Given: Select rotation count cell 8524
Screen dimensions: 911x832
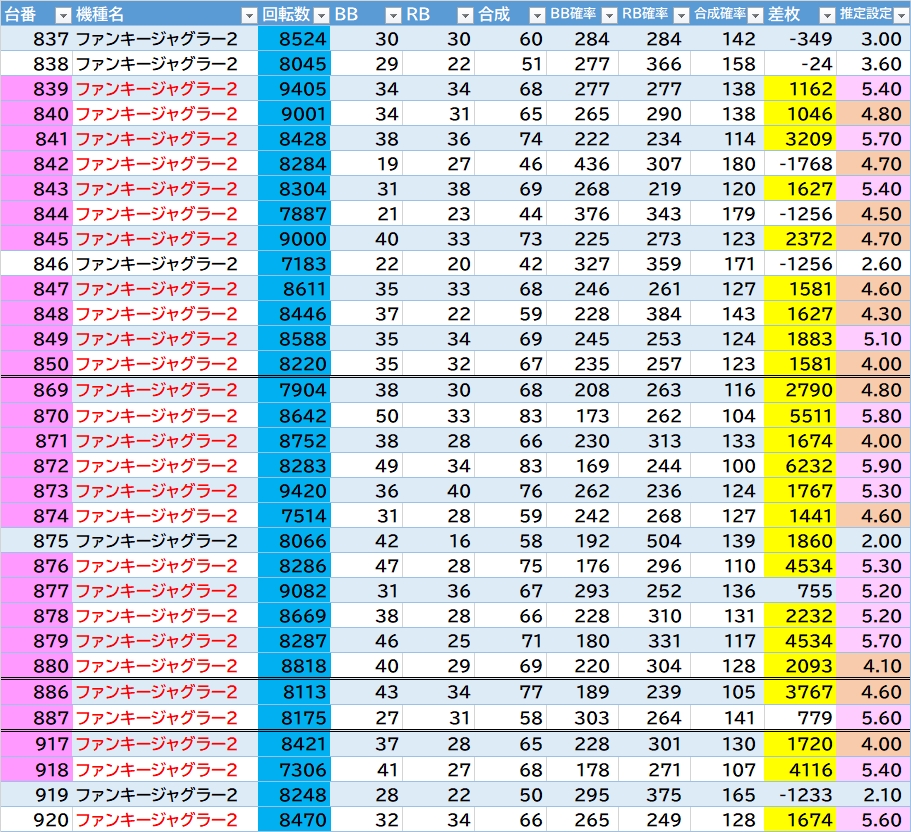Looking at the screenshot, I should [x=294, y=39].
